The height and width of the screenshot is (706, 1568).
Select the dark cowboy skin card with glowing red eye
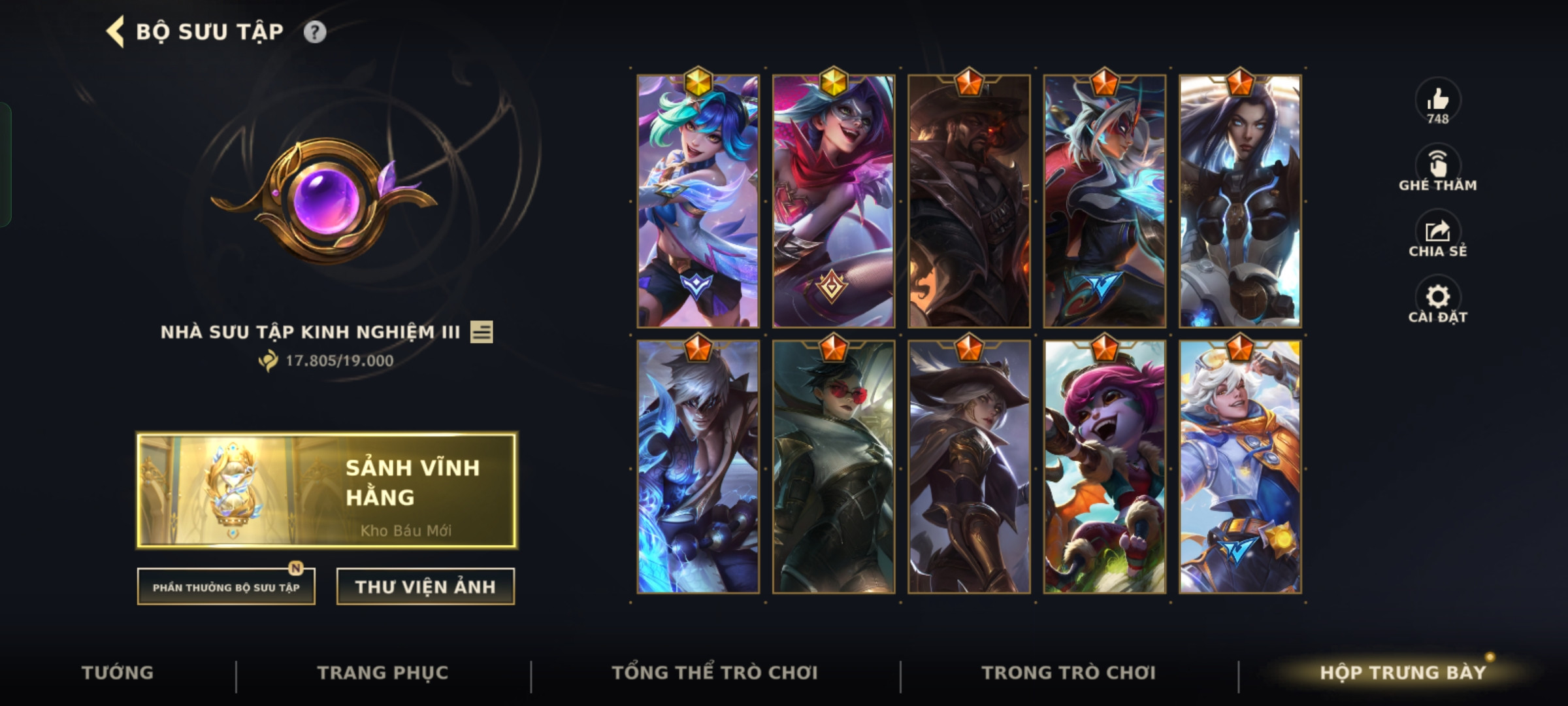(x=969, y=201)
